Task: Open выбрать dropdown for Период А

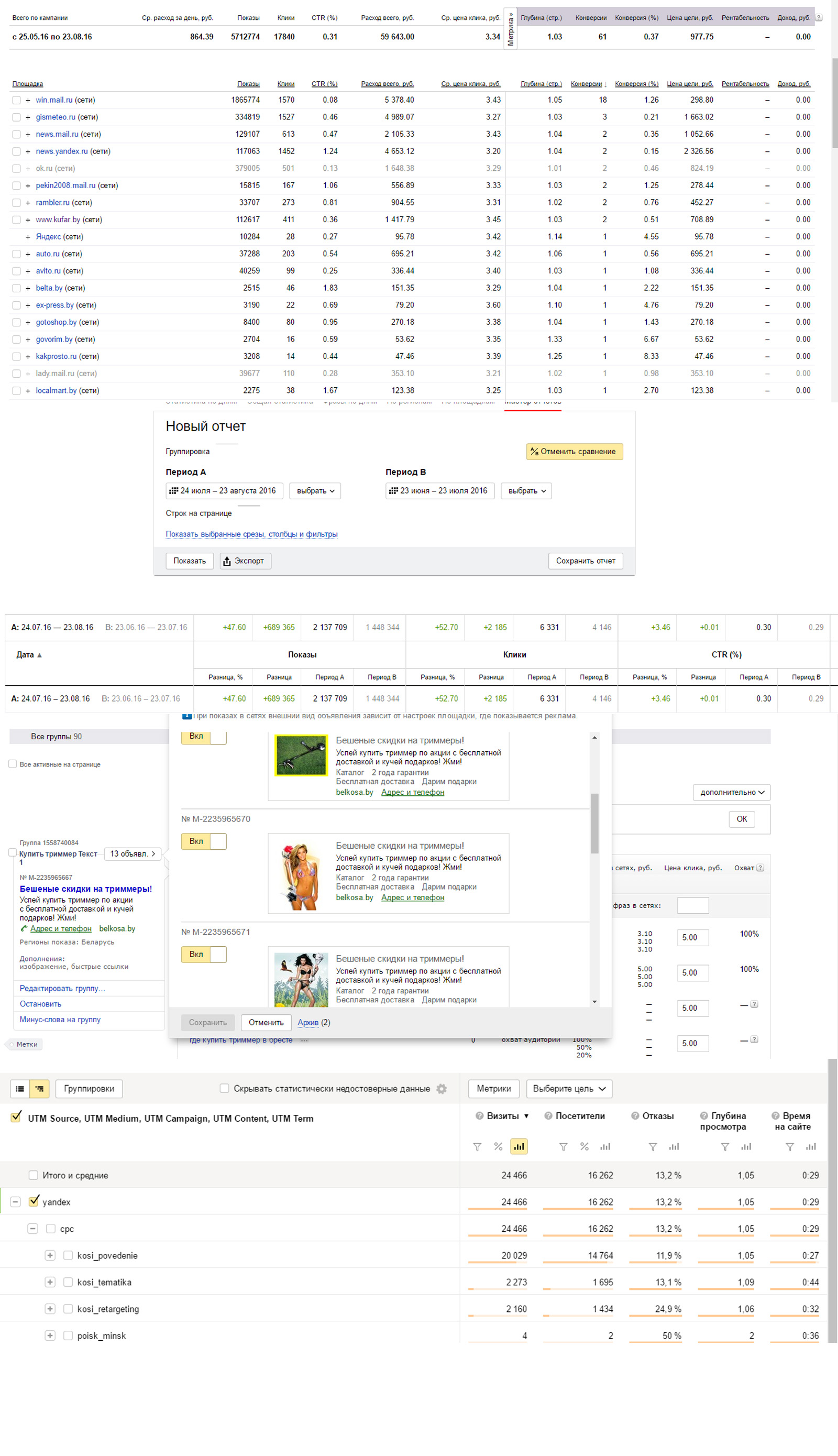Action: (x=315, y=490)
